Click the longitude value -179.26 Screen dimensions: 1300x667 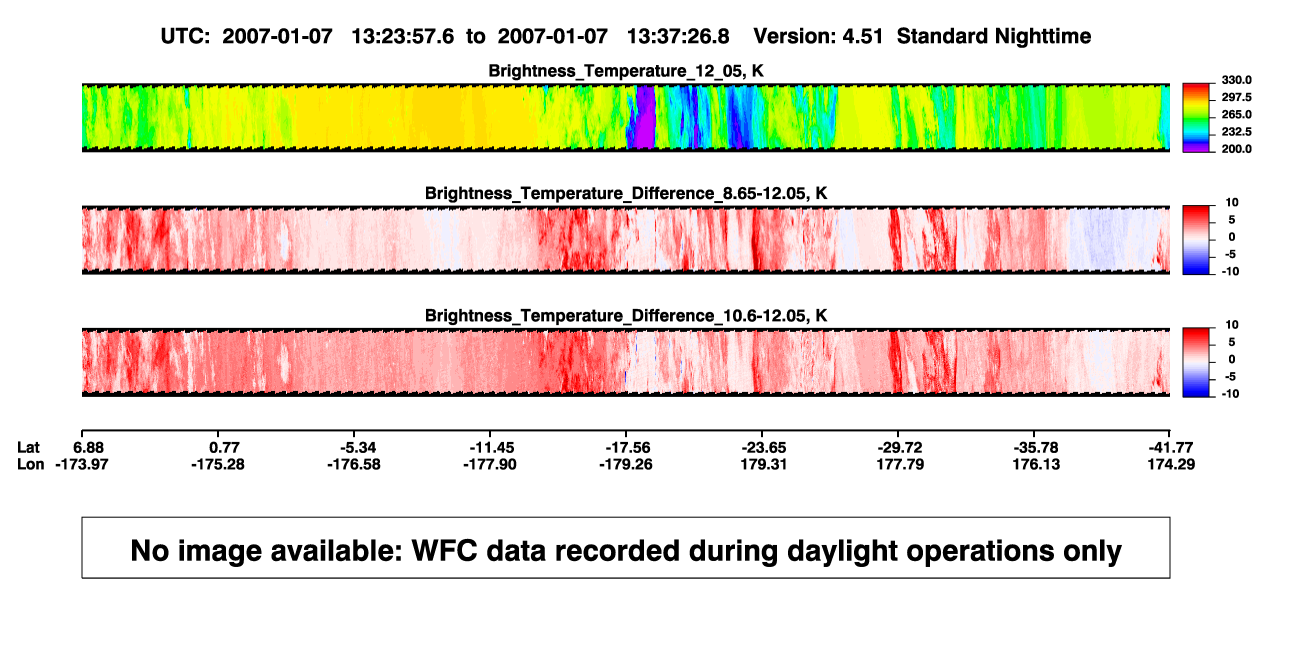(626, 464)
